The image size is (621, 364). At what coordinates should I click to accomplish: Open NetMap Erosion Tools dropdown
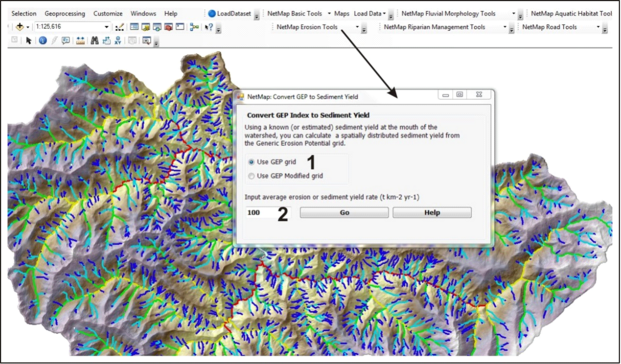(x=357, y=27)
